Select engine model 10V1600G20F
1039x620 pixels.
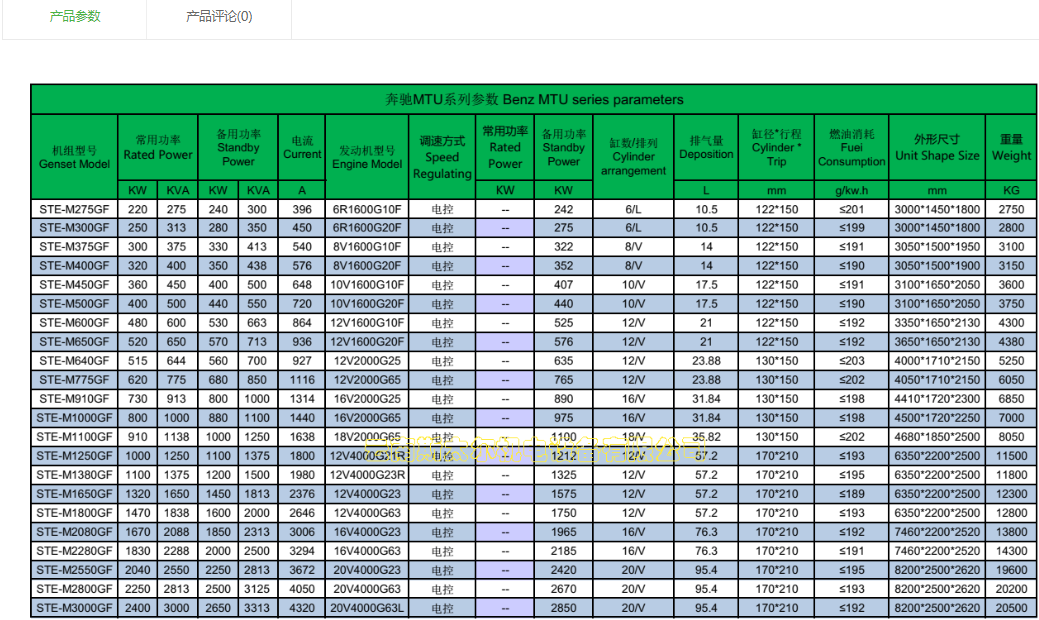[367, 304]
